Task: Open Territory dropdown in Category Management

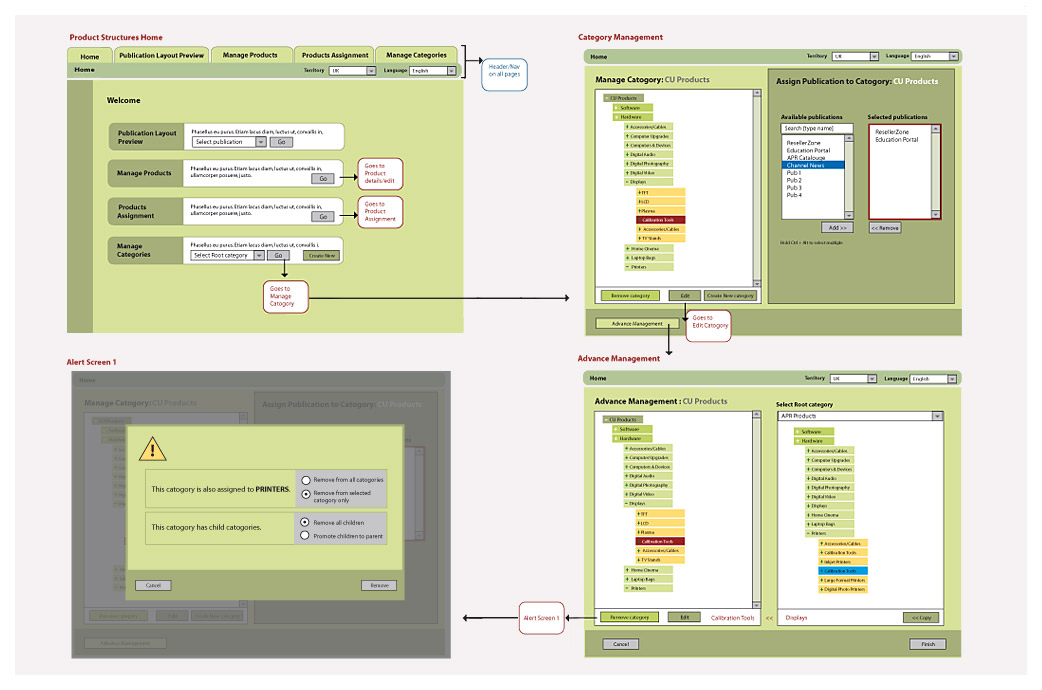Action: (855, 57)
